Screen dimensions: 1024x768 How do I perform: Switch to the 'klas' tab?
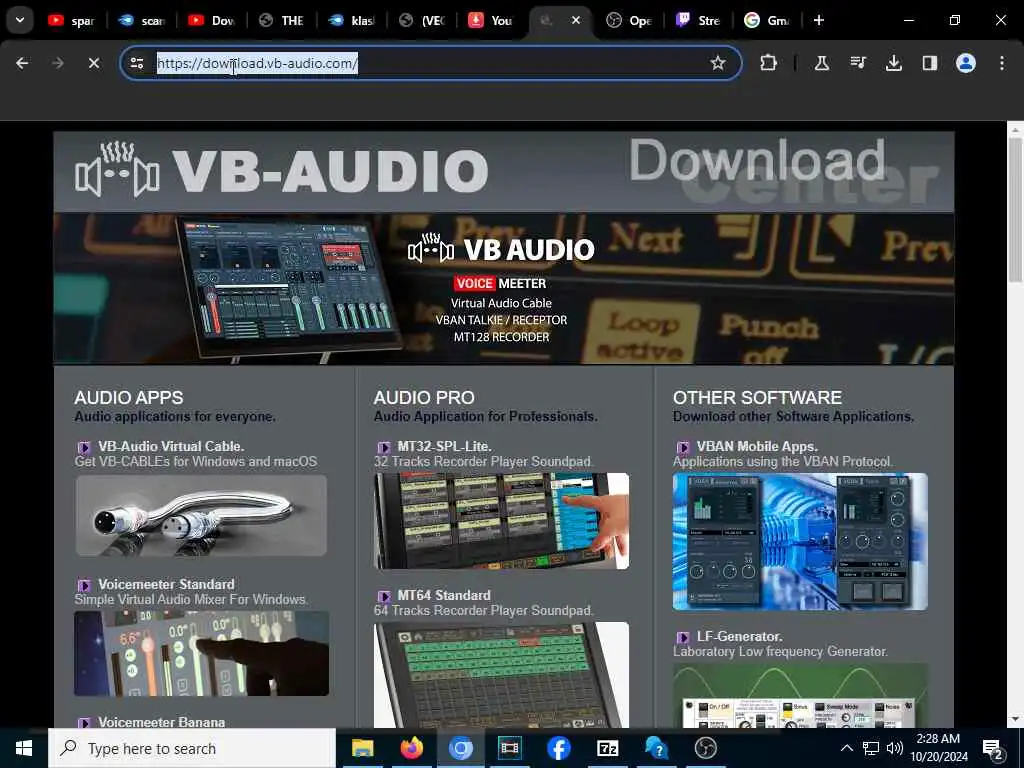point(351,20)
